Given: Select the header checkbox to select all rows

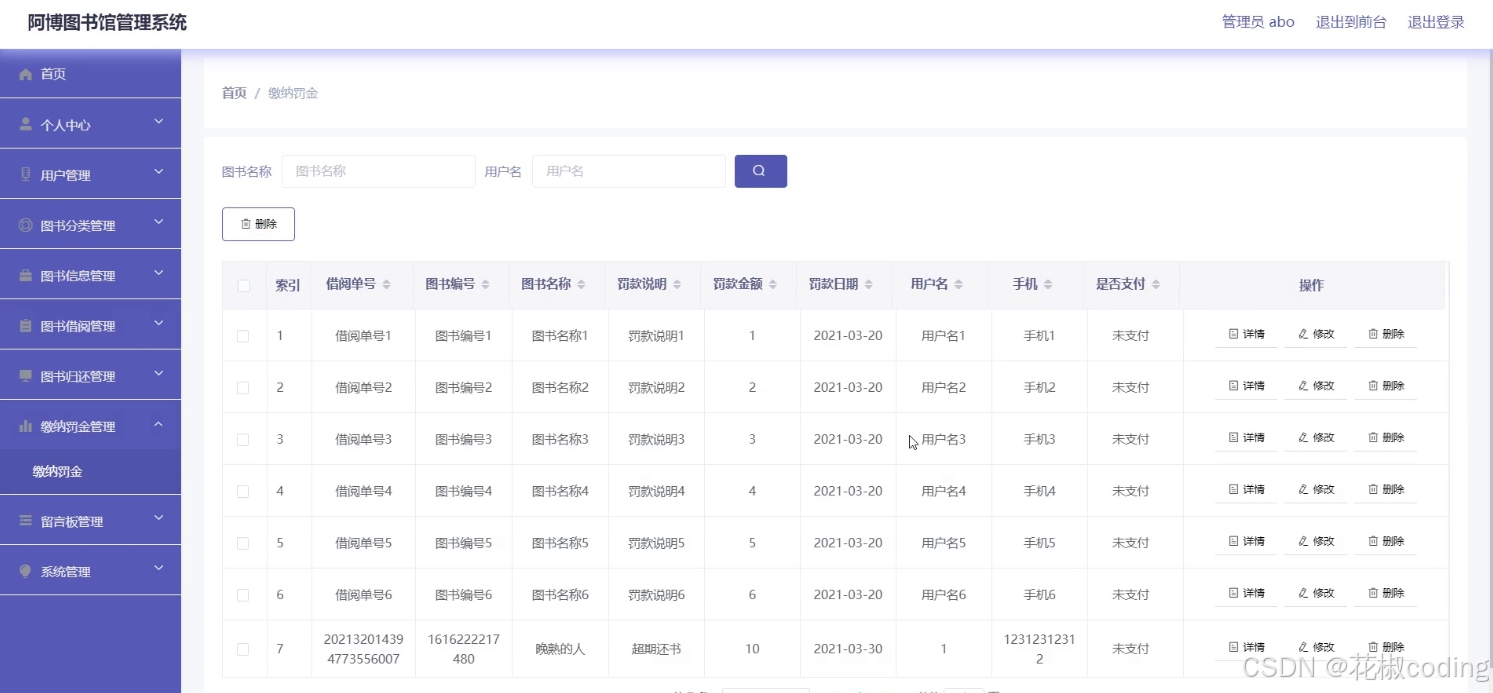Looking at the screenshot, I should pyautogui.click(x=243, y=285).
